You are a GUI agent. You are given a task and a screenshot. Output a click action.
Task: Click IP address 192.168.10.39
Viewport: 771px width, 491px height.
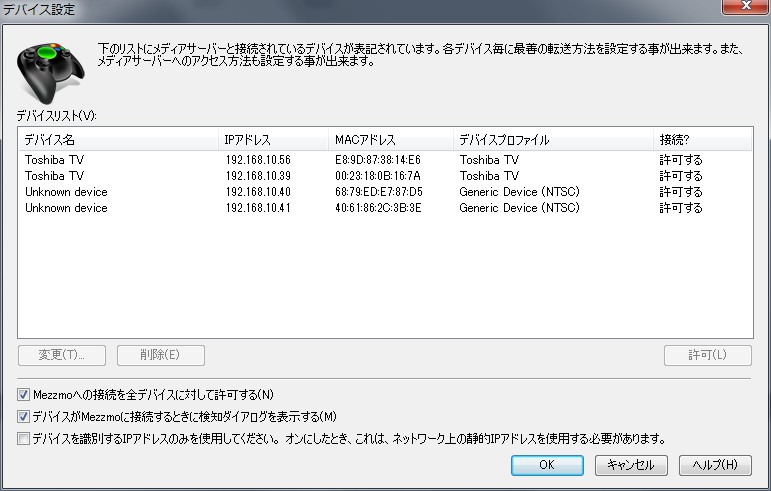click(258, 176)
